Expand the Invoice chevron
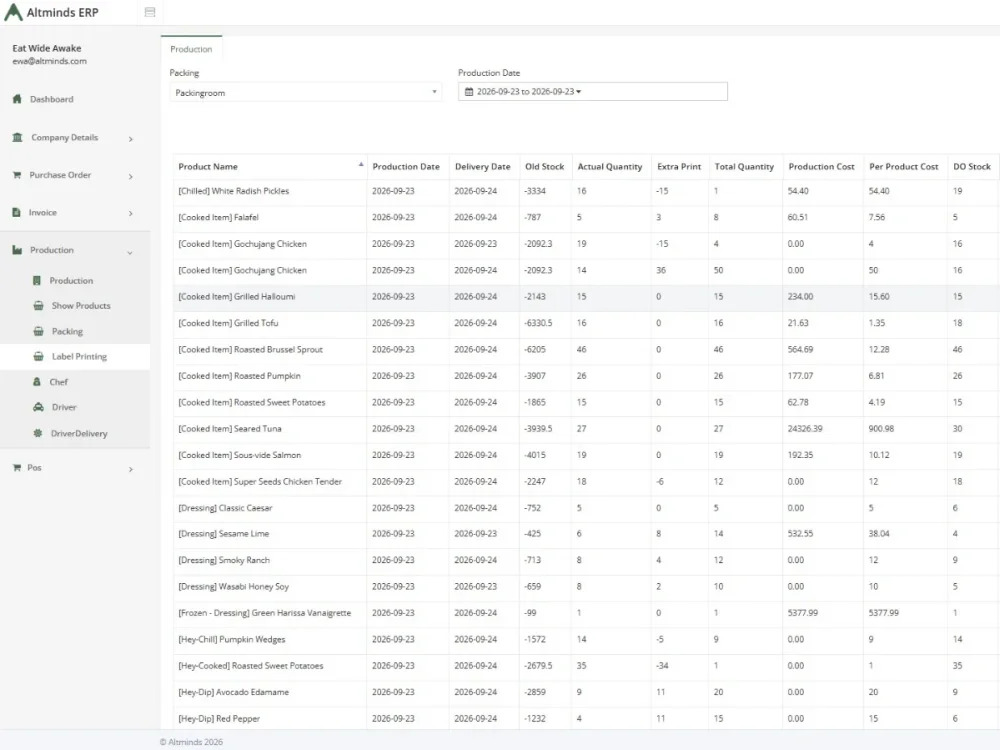Image resolution: width=1000 pixels, height=750 pixels. pos(131,214)
